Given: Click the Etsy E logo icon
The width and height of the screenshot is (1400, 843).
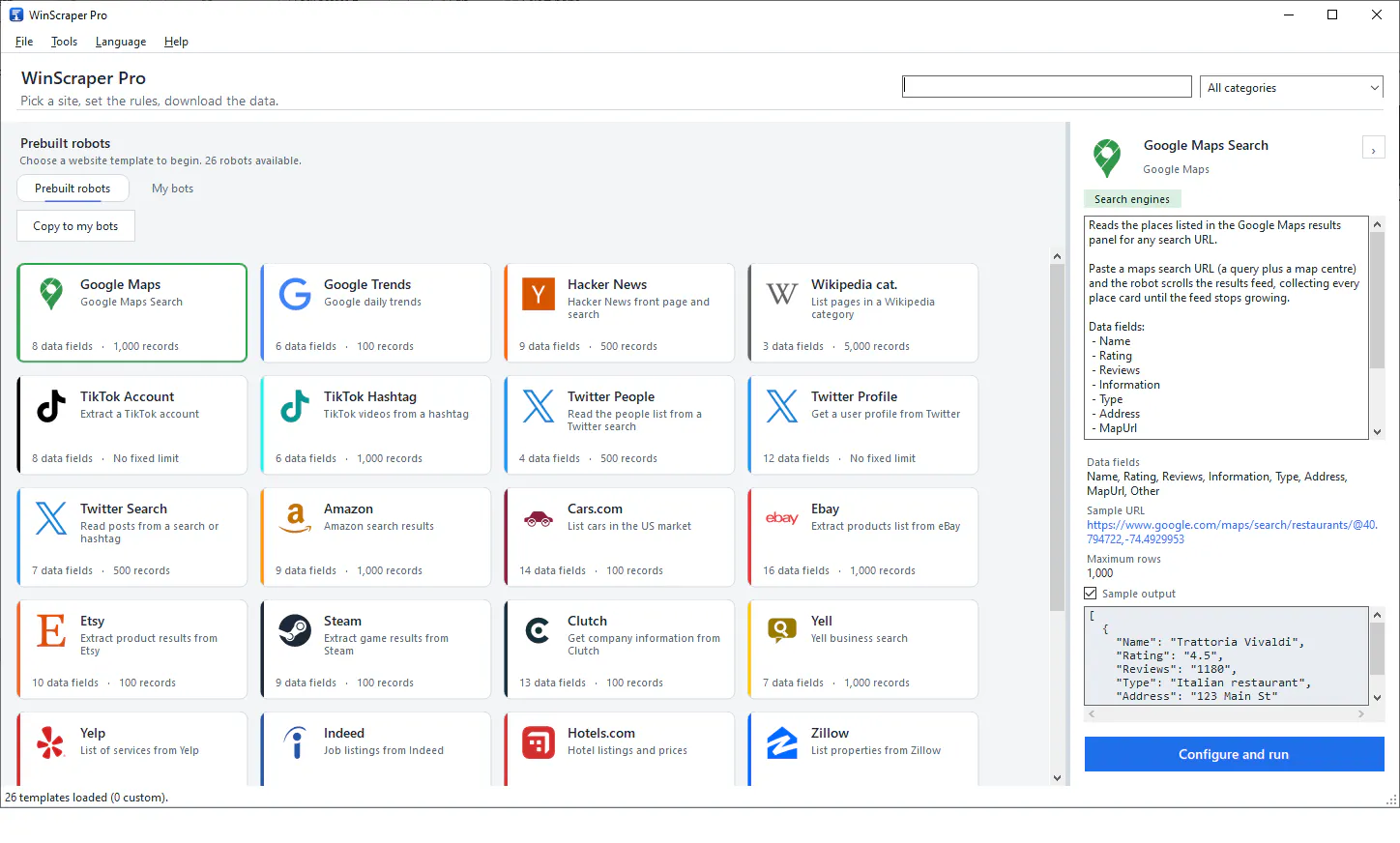Looking at the screenshot, I should 51,630.
